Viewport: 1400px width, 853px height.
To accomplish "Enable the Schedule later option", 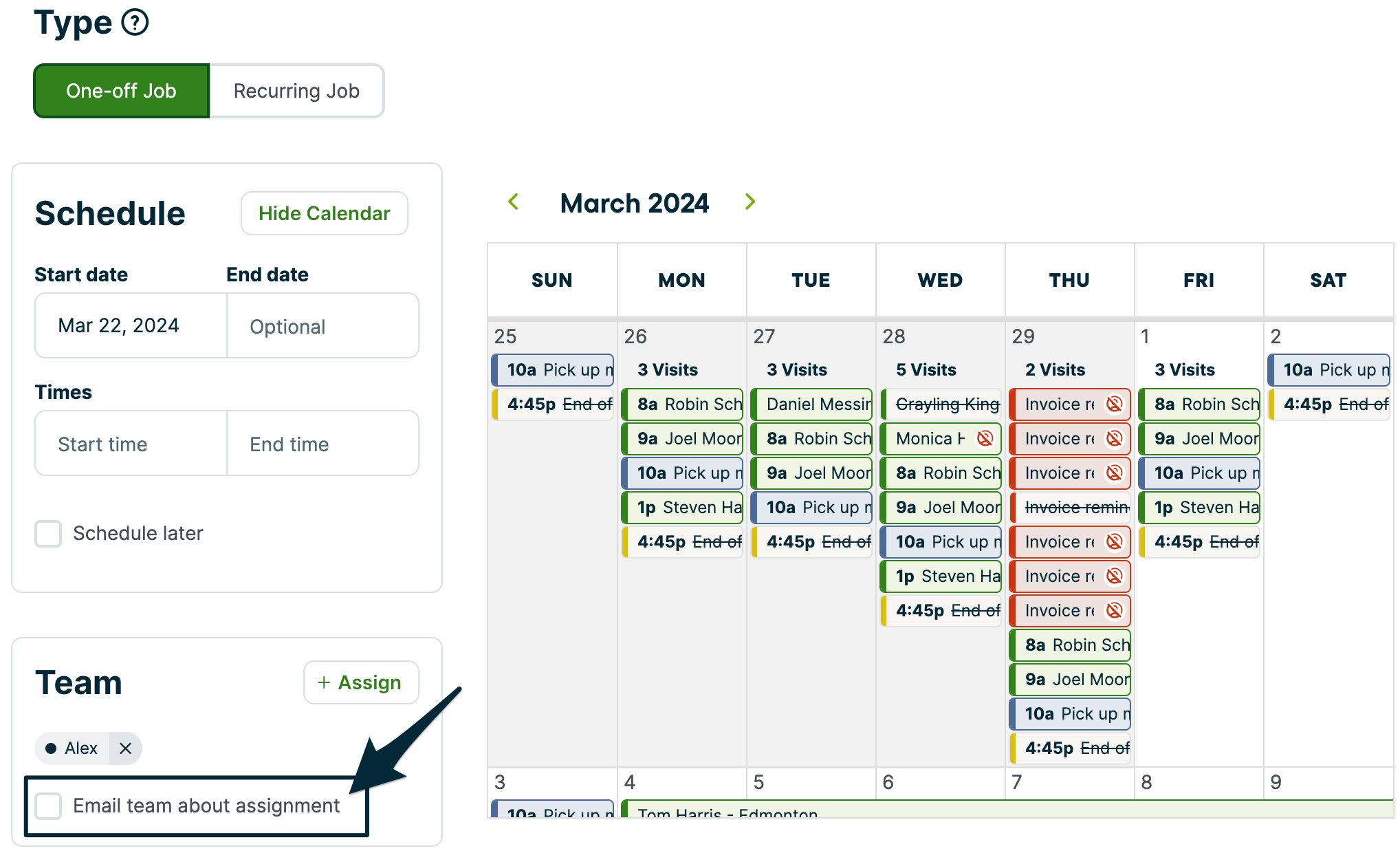I will (x=48, y=534).
